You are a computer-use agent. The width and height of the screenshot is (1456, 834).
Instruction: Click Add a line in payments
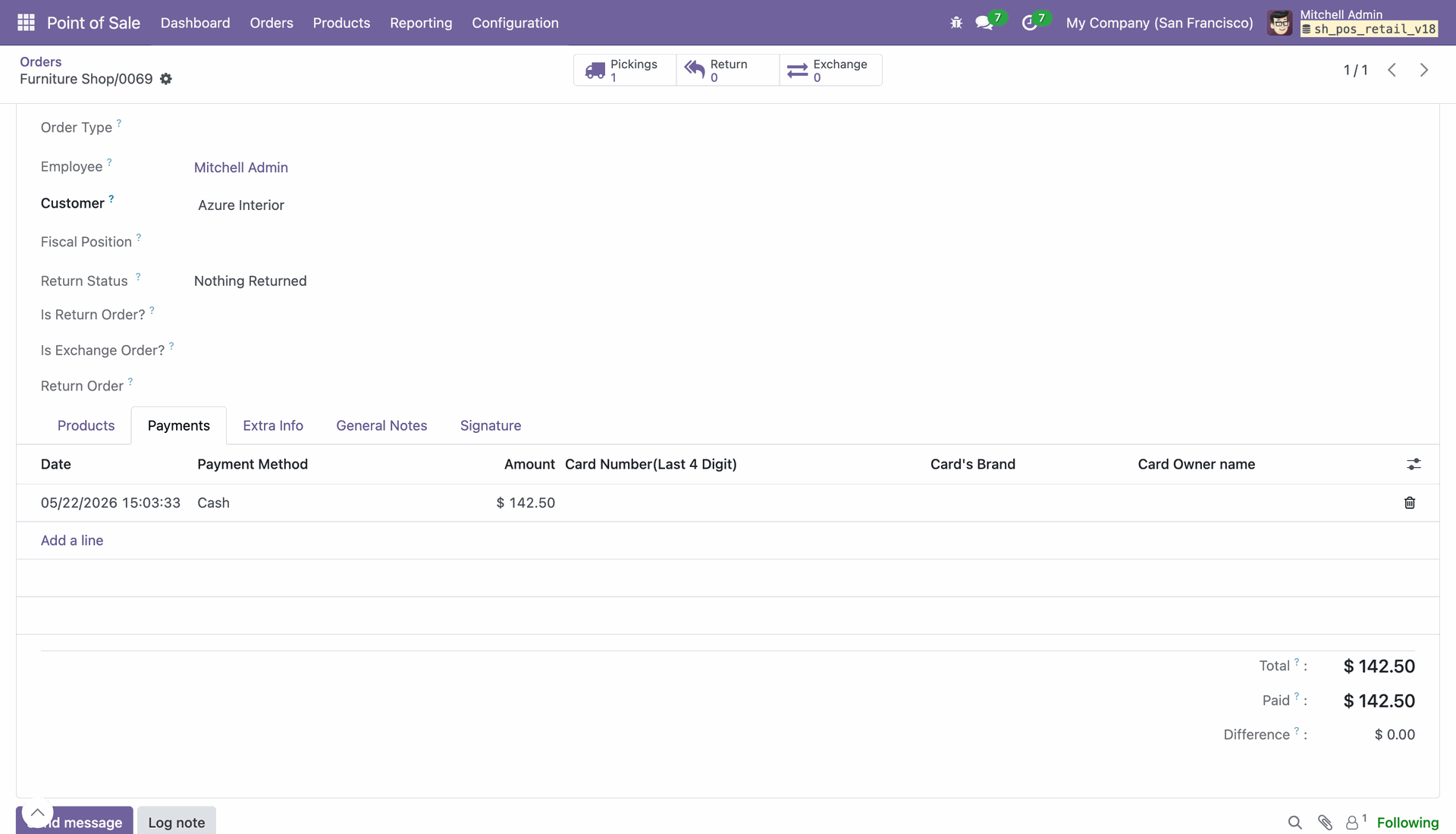tap(72, 541)
